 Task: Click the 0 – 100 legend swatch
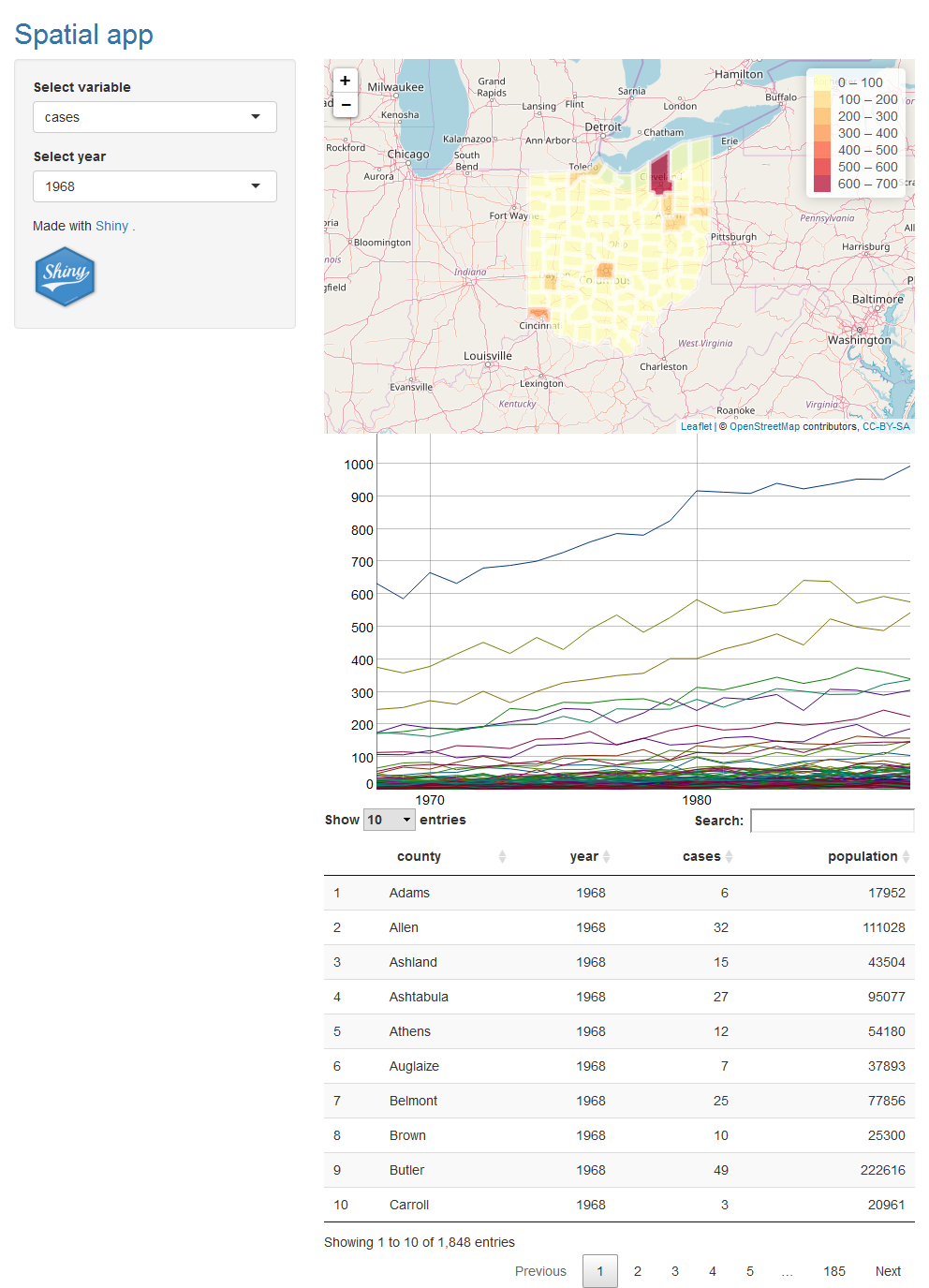pyautogui.click(x=822, y=82)
